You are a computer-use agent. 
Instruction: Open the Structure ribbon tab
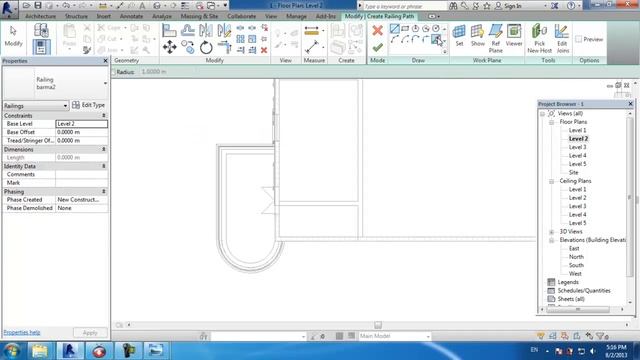pos(76,16)
